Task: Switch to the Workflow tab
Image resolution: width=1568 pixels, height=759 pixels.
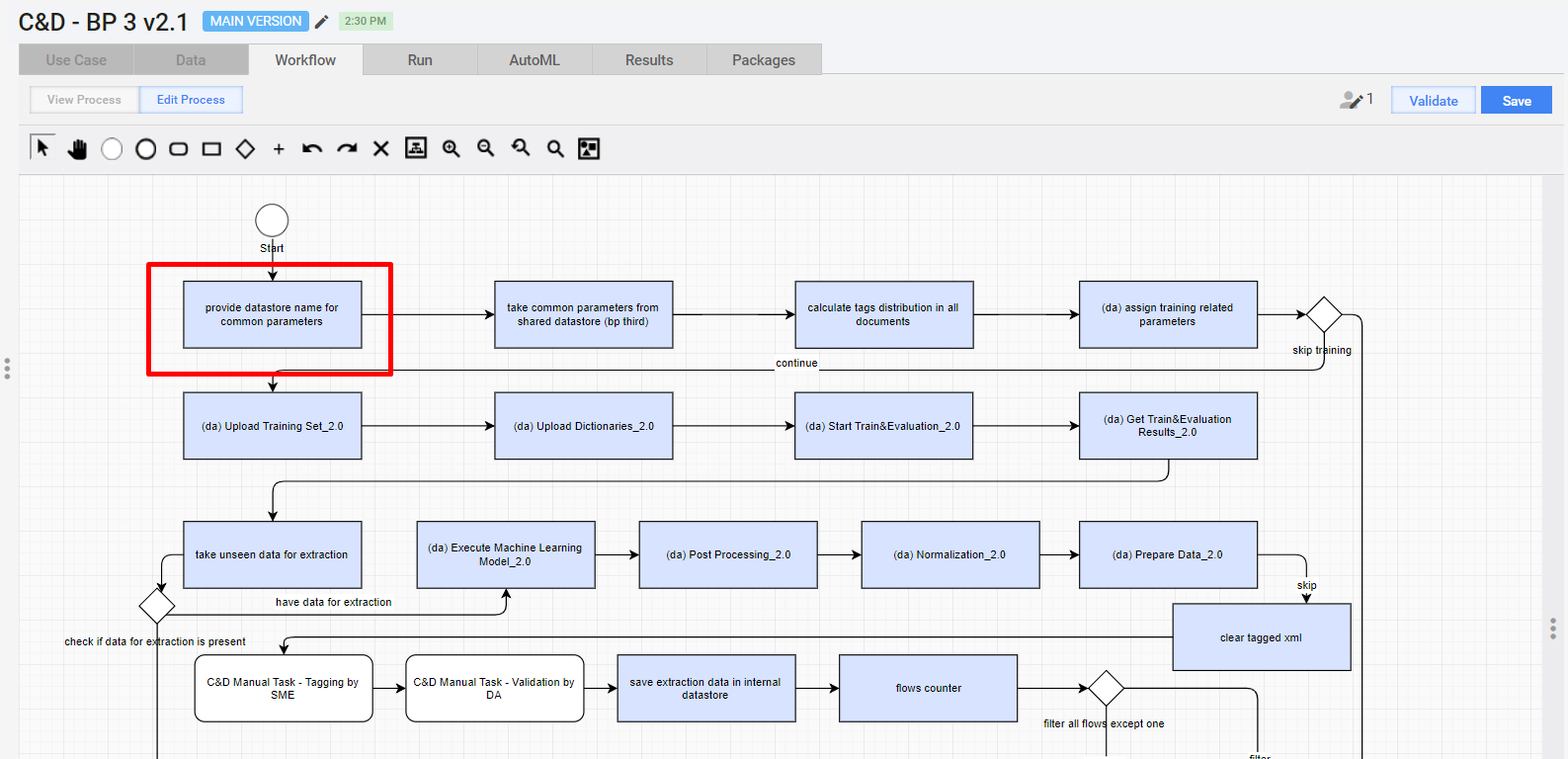Action: click(x=305, y=60)
